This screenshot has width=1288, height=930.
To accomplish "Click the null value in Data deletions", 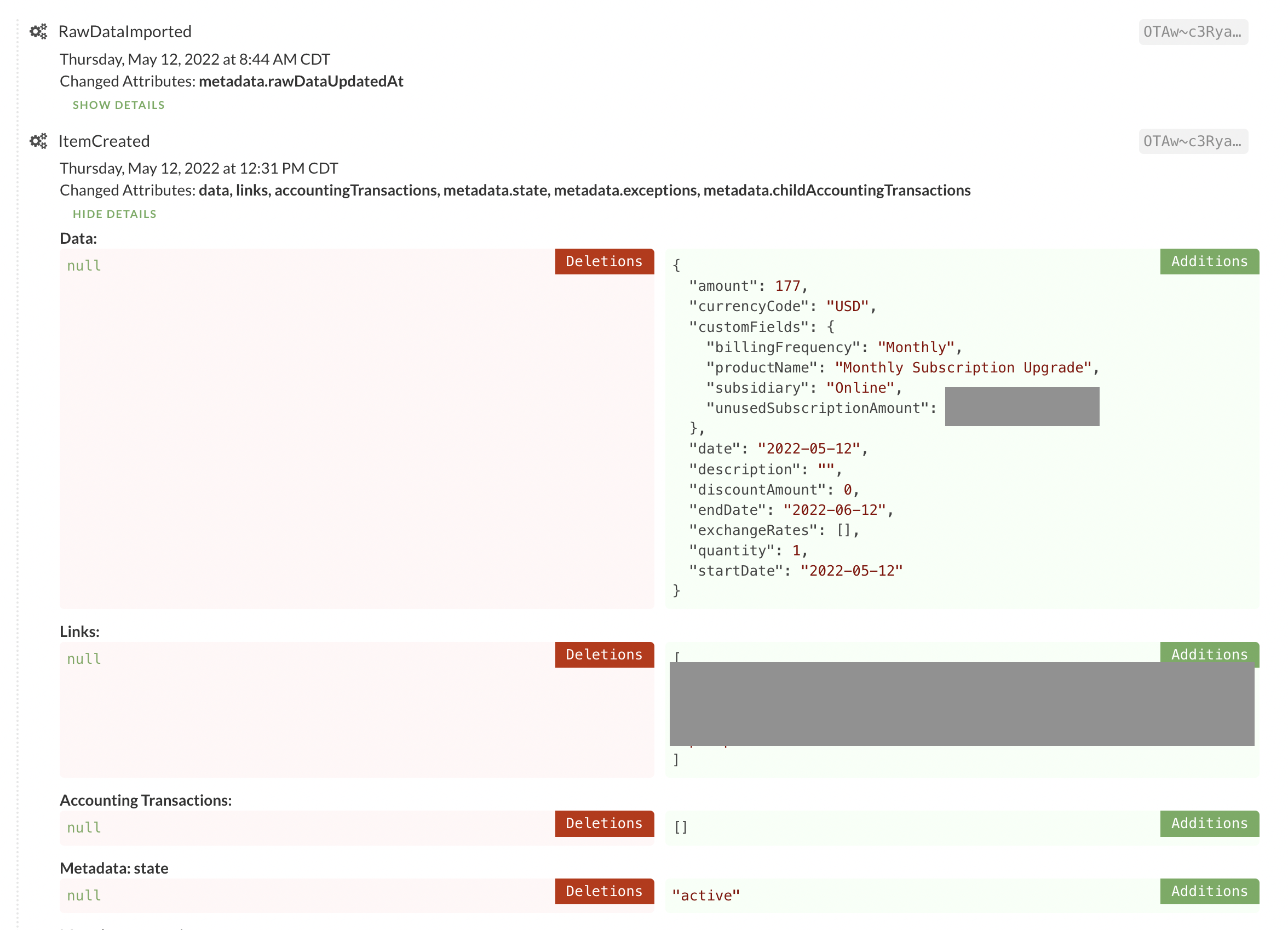I will [84, 266].
